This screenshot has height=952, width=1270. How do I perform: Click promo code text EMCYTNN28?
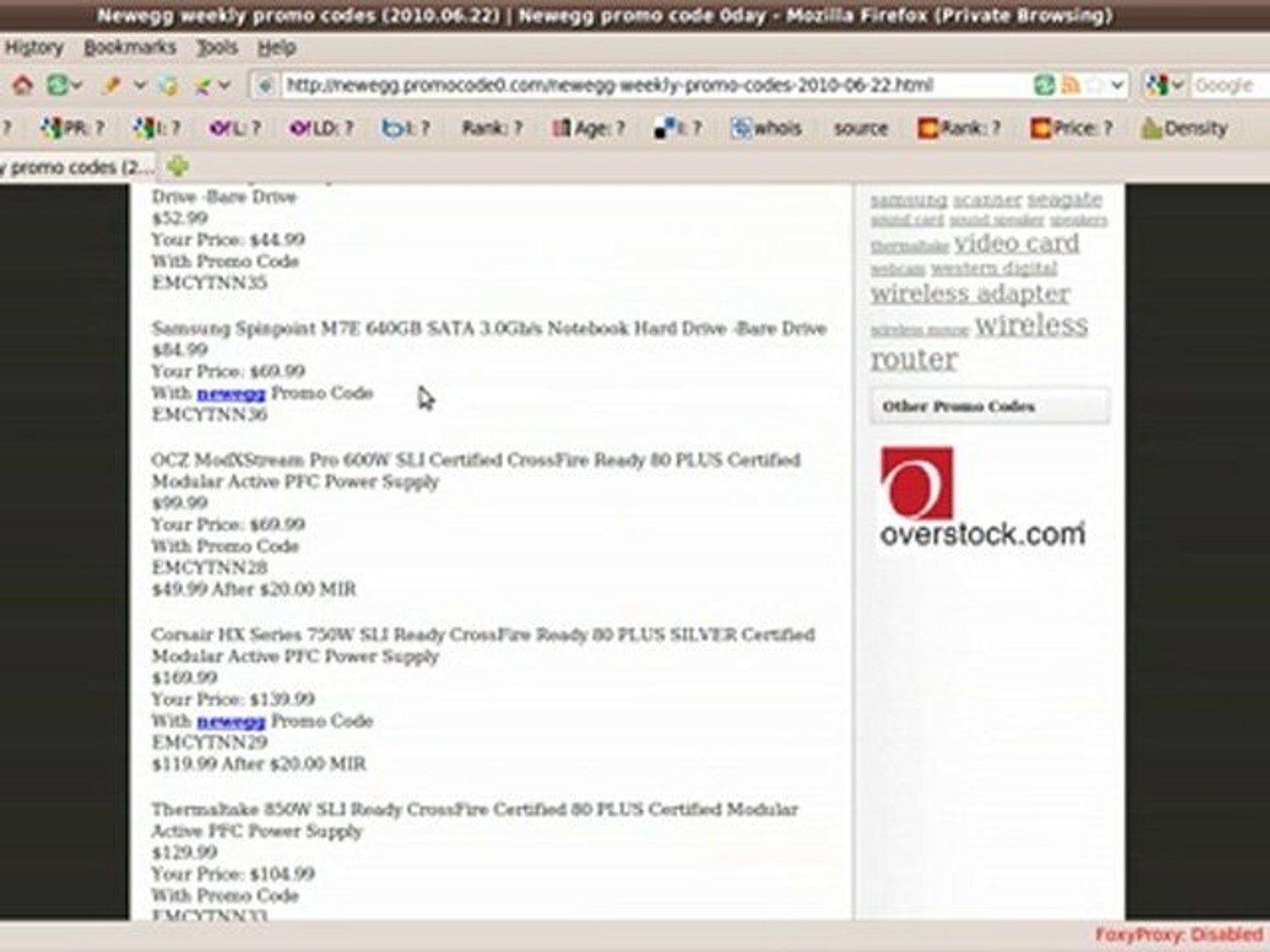[x=209, y=568]
